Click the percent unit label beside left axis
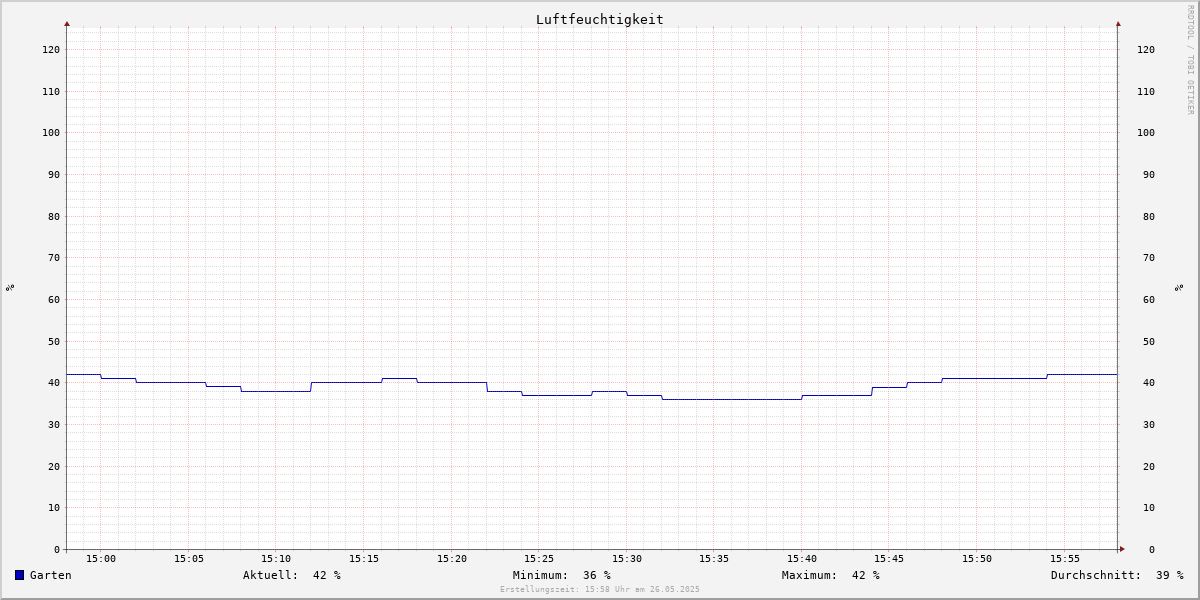Screen dimensions: 1200x600 tap(10, 288)
